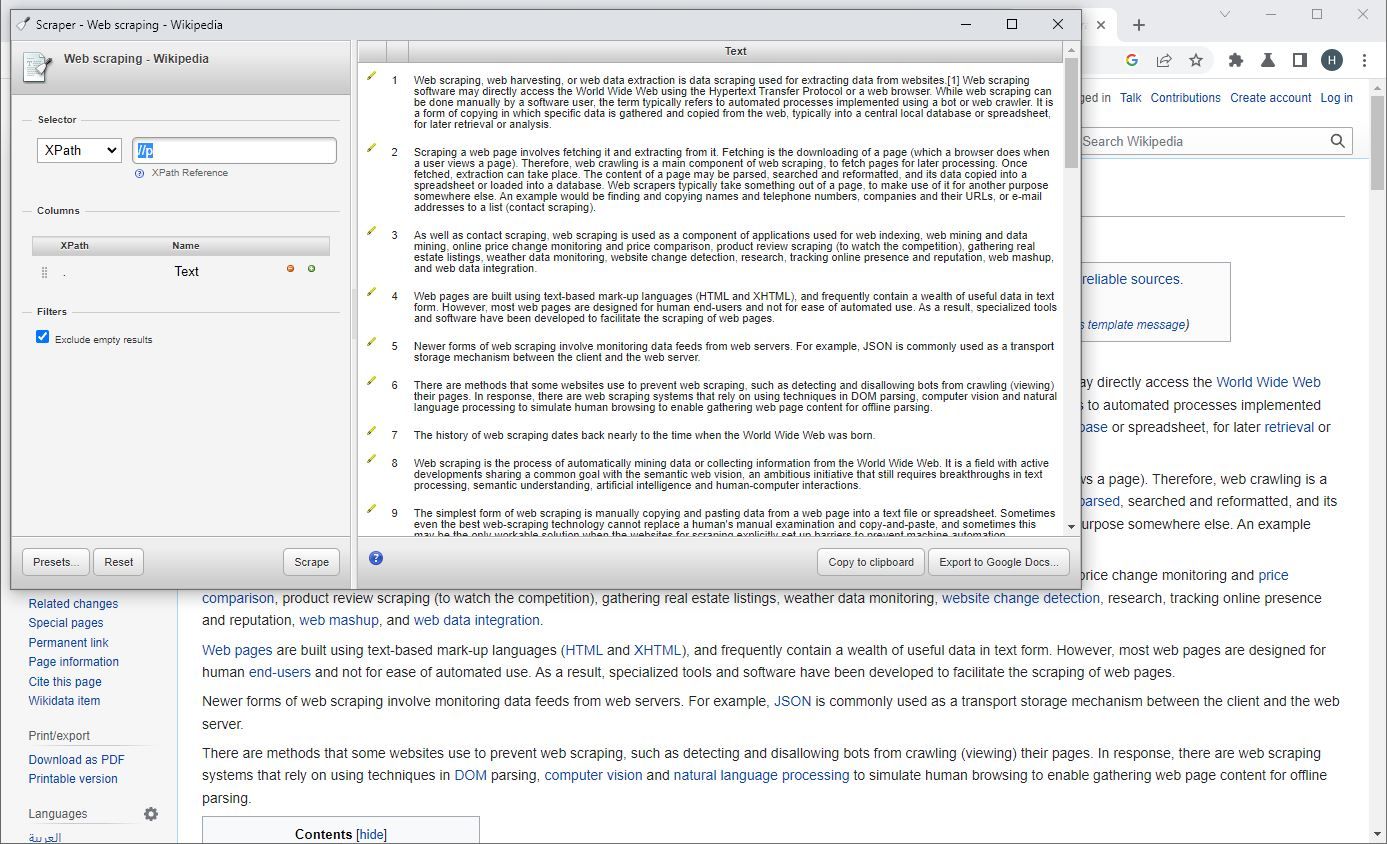Click Download as PDF link
This screenshot has height=844, width=1387.
click(x=77, y=760)
